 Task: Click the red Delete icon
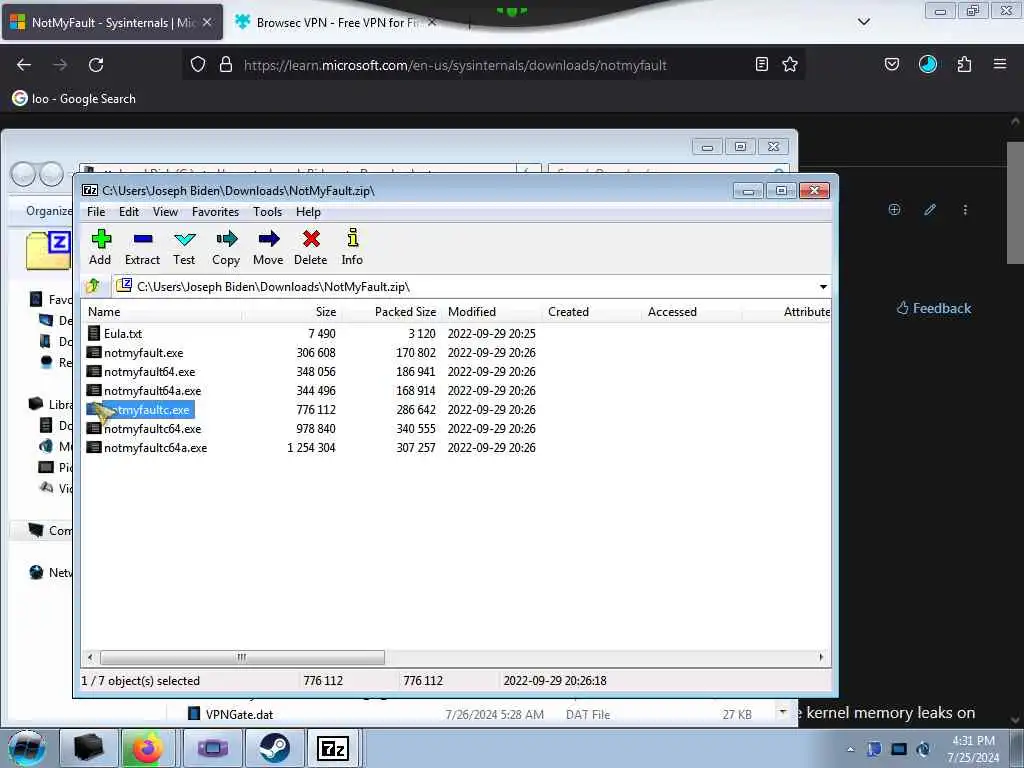pos(311,247)
